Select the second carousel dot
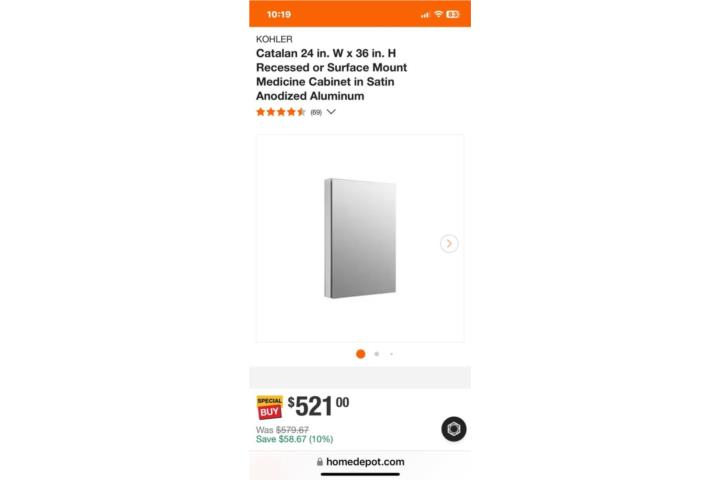This screenshot has width=720, height=480. (x=377, y=354)
